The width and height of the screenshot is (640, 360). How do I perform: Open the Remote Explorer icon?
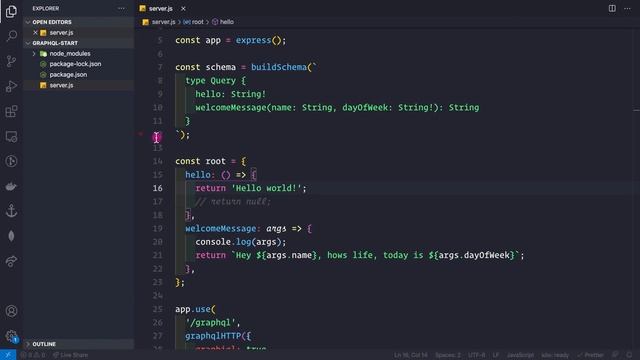click(11, 136)
